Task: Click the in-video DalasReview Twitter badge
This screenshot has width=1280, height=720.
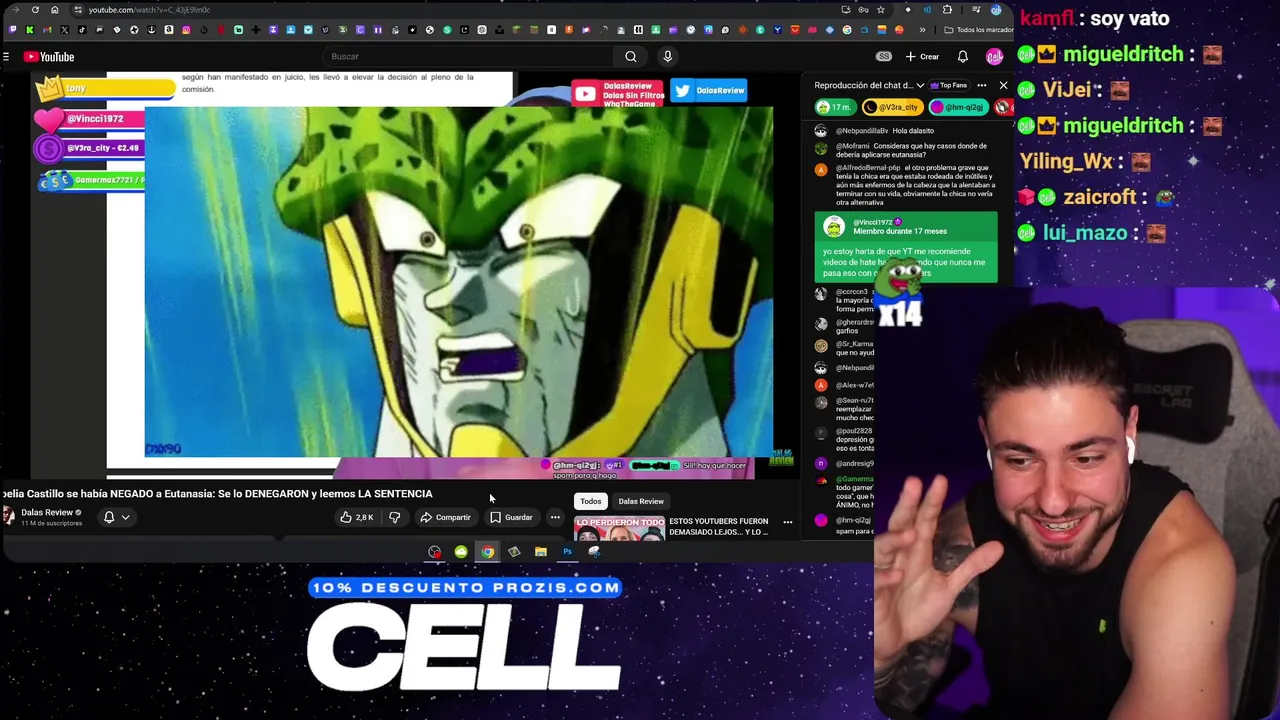Action: coord(709,91)
